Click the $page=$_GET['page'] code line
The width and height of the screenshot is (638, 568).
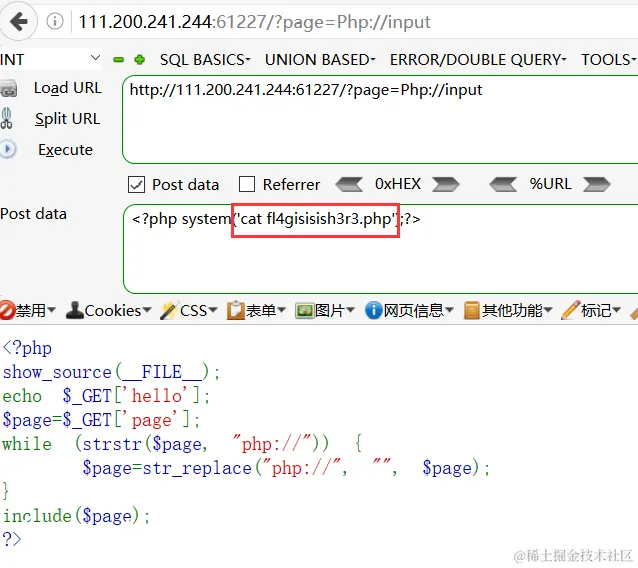click(x=101, y=420)
